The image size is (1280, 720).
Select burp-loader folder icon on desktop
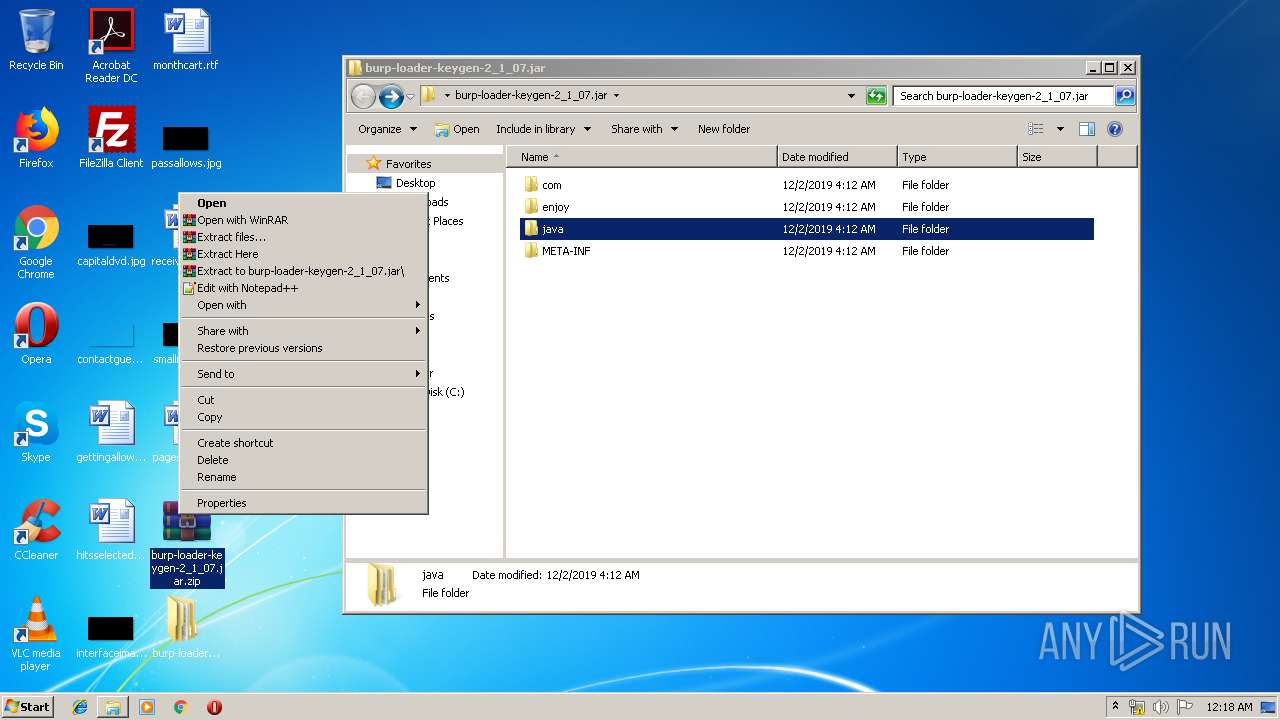tap(186, 627)
